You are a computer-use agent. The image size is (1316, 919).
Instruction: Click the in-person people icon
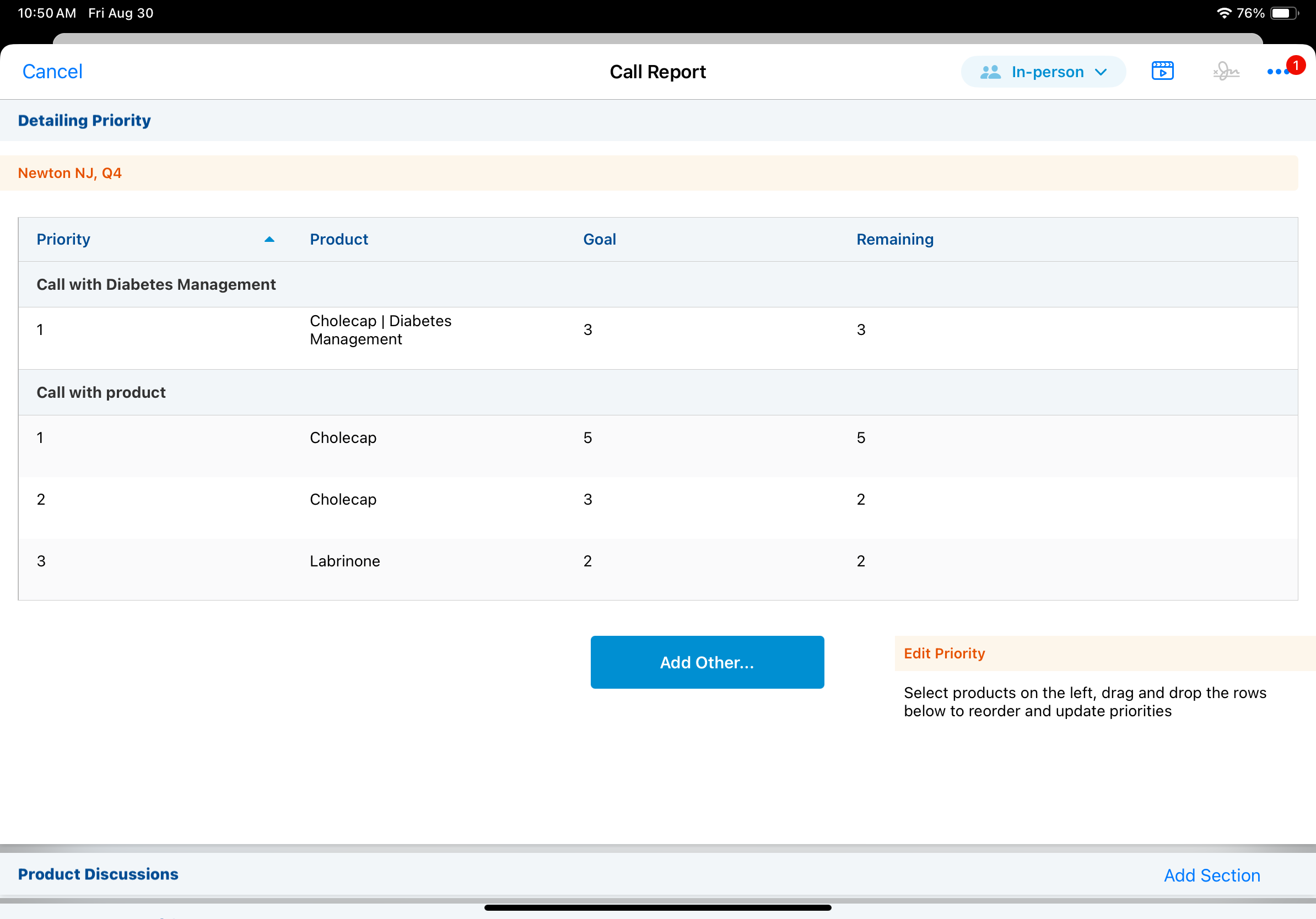click(990, 72)
